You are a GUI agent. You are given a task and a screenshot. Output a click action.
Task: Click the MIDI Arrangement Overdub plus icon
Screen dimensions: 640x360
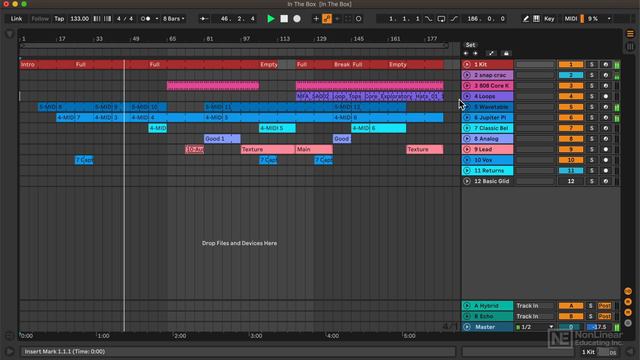[x=316, y=19]
